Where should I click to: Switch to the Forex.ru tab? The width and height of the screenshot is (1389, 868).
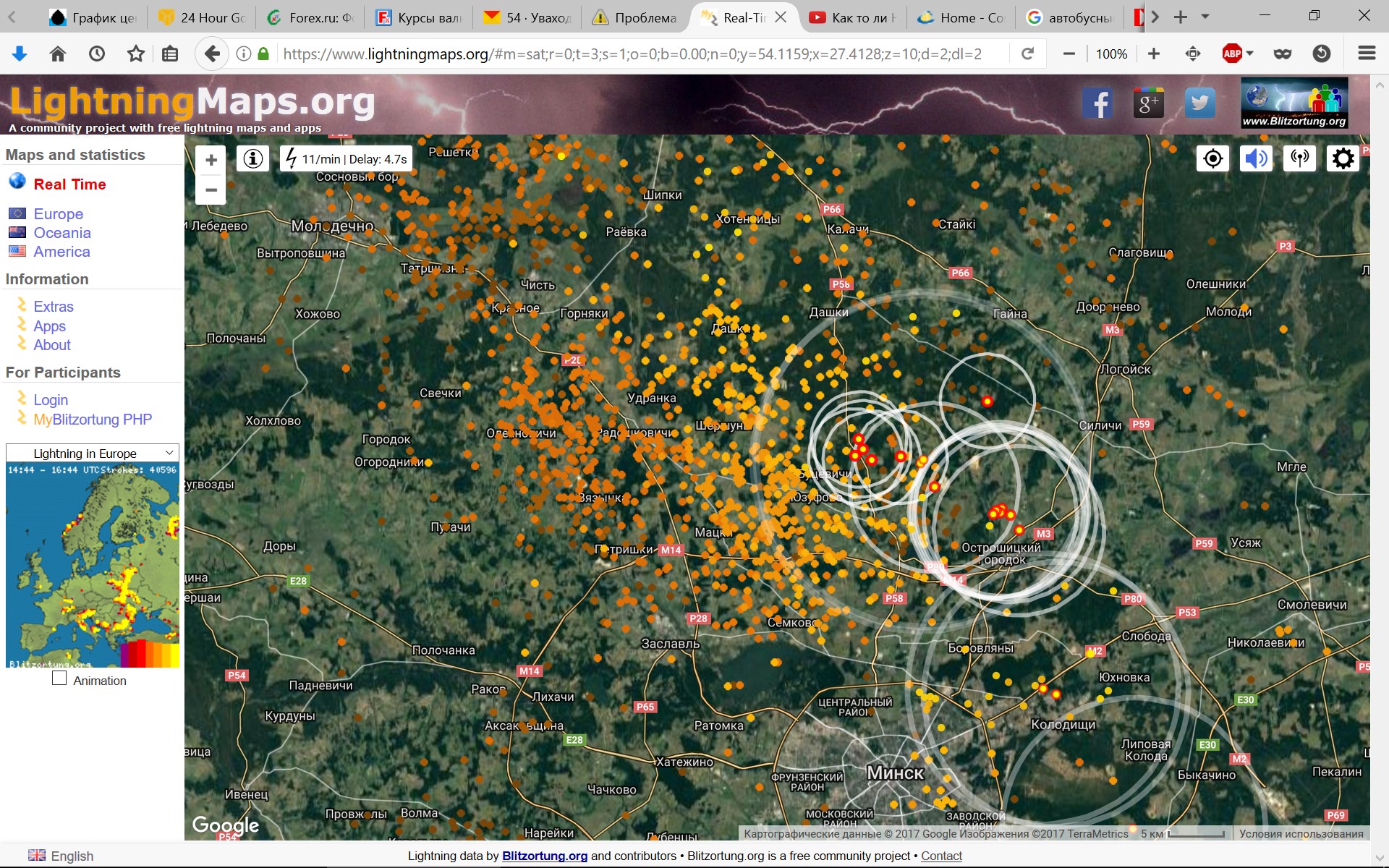(x=310, y=17)
